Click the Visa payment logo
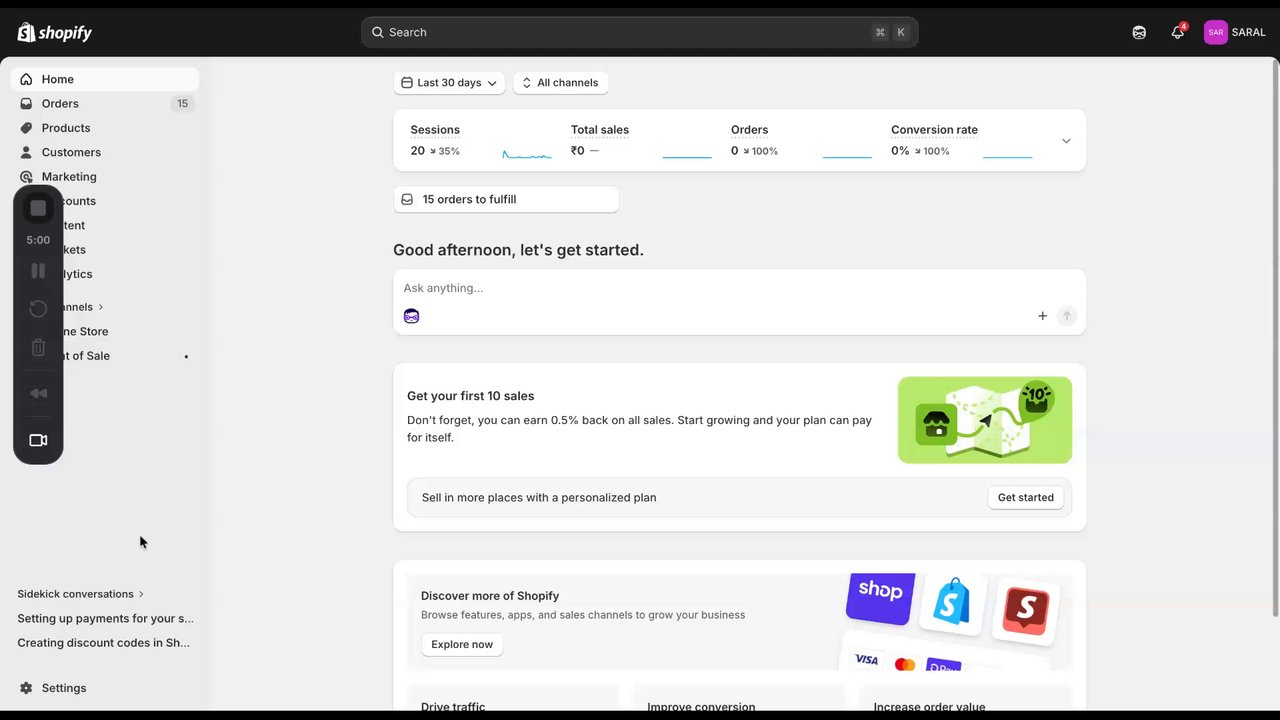The width and height of the screenshot is (1280, 720). pyautogui.click(x=866, y=660)
